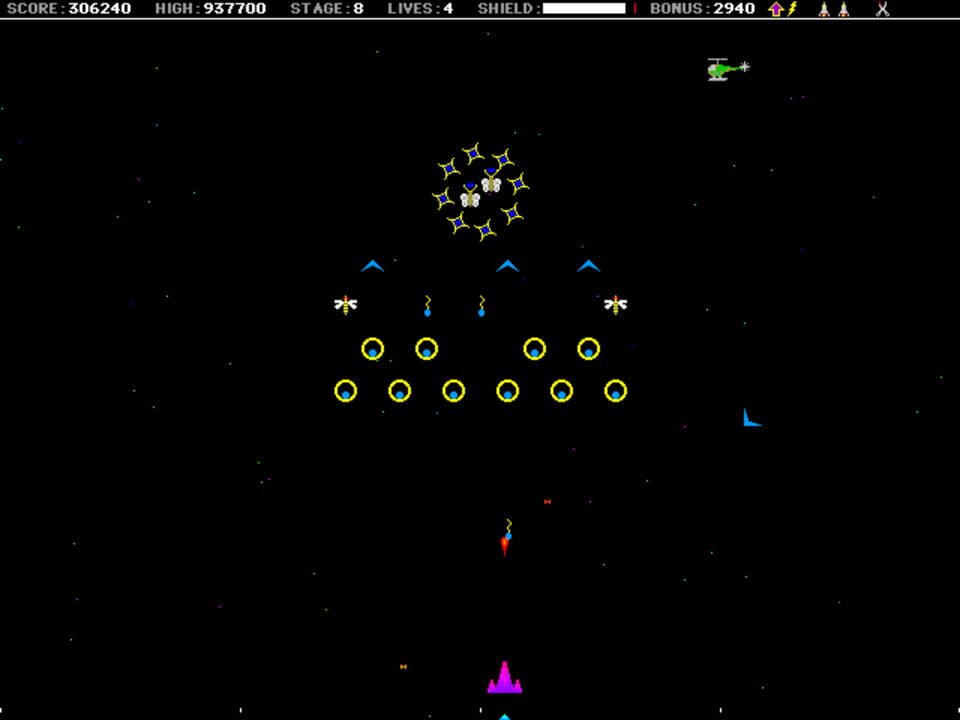
Task: Click the green helicopter flying near top right
Action: coord(720,68)
